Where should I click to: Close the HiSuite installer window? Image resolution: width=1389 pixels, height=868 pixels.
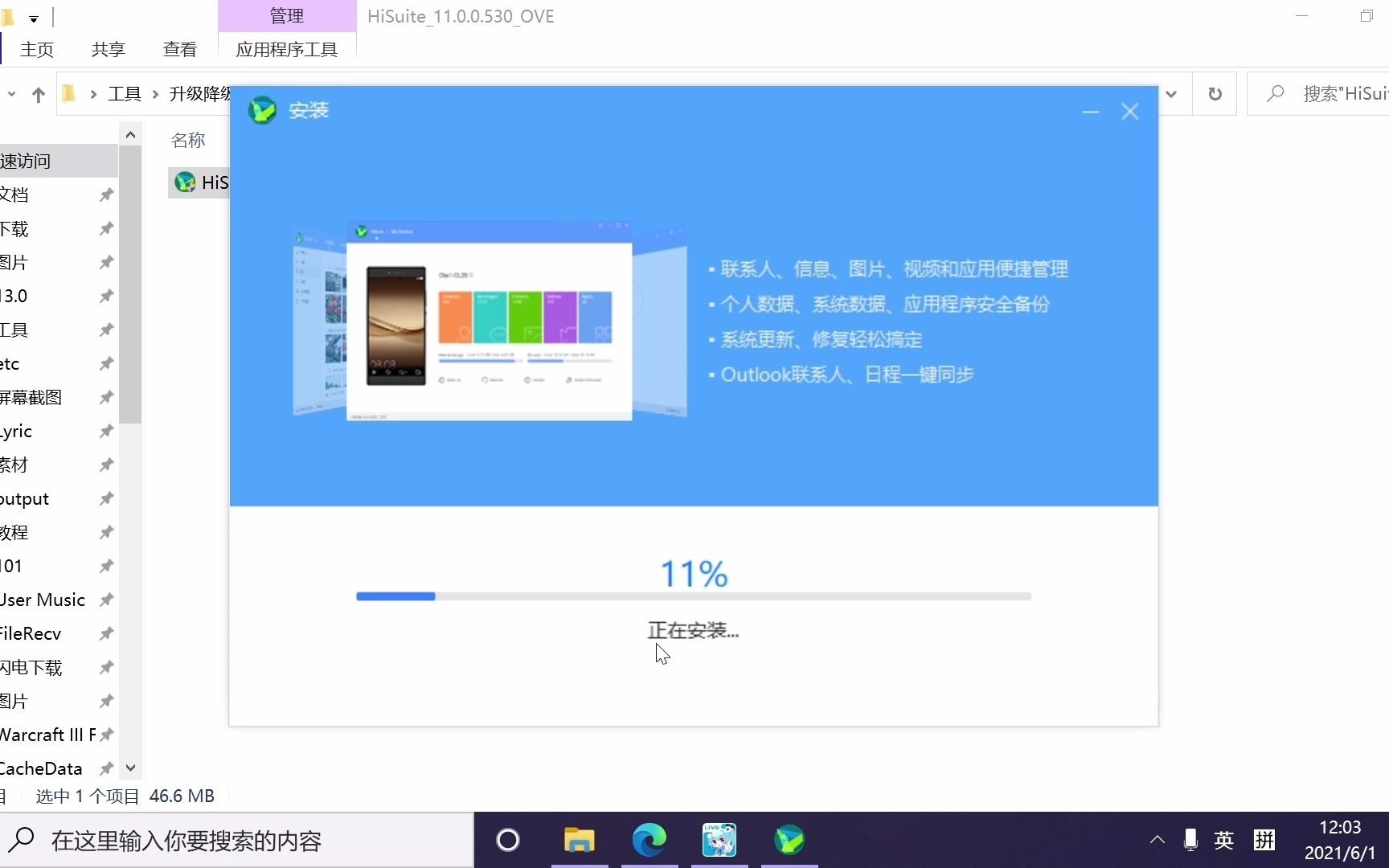pos(1129,112)
